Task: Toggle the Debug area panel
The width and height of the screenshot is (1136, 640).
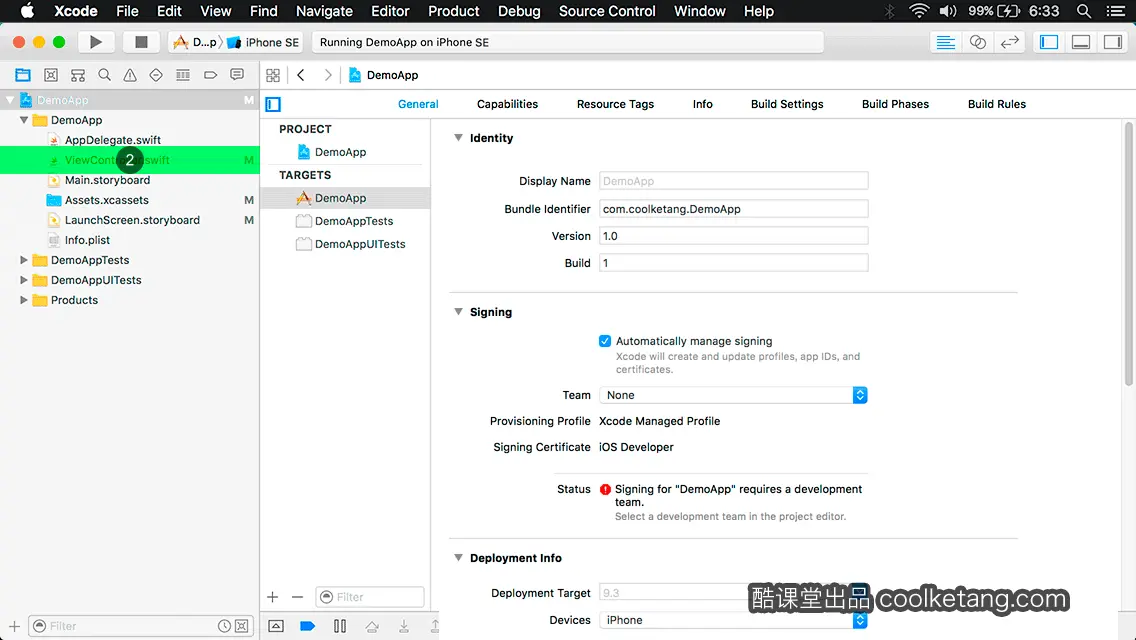Action: pos(1081,42)
